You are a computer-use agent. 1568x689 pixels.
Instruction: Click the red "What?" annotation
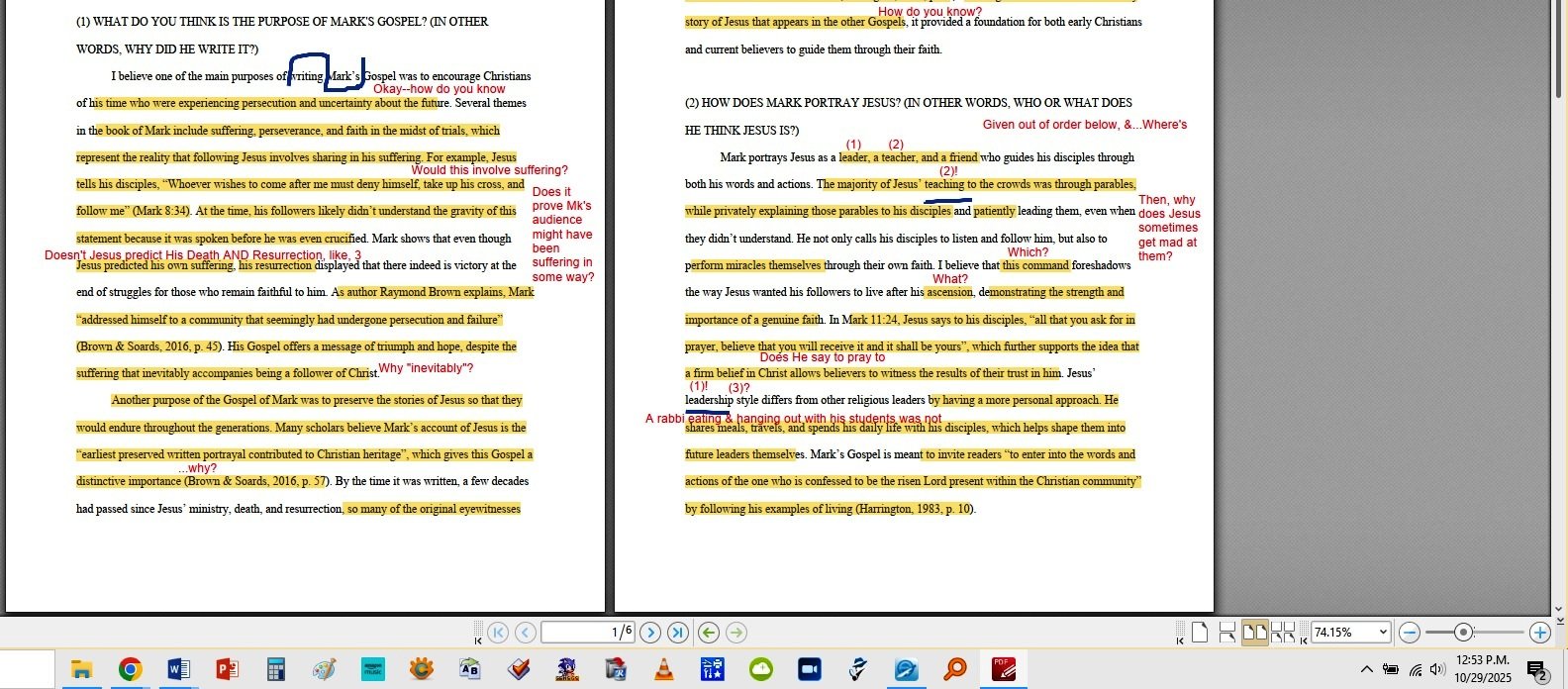(950, 279)
